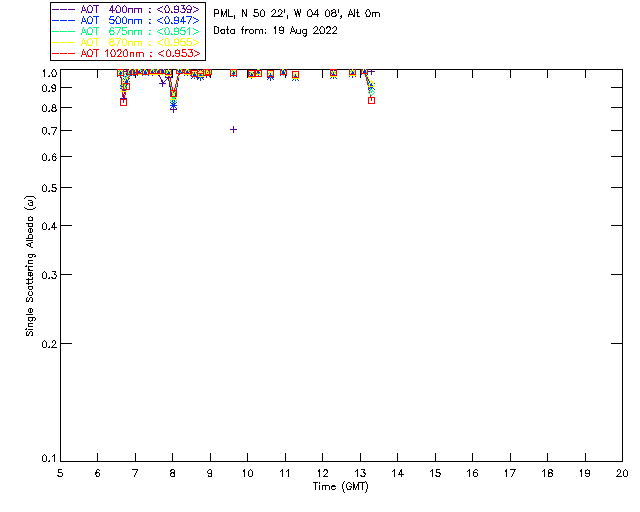
Task: Click the AOT 1020nm legend entry
Action: coord(126,53)
